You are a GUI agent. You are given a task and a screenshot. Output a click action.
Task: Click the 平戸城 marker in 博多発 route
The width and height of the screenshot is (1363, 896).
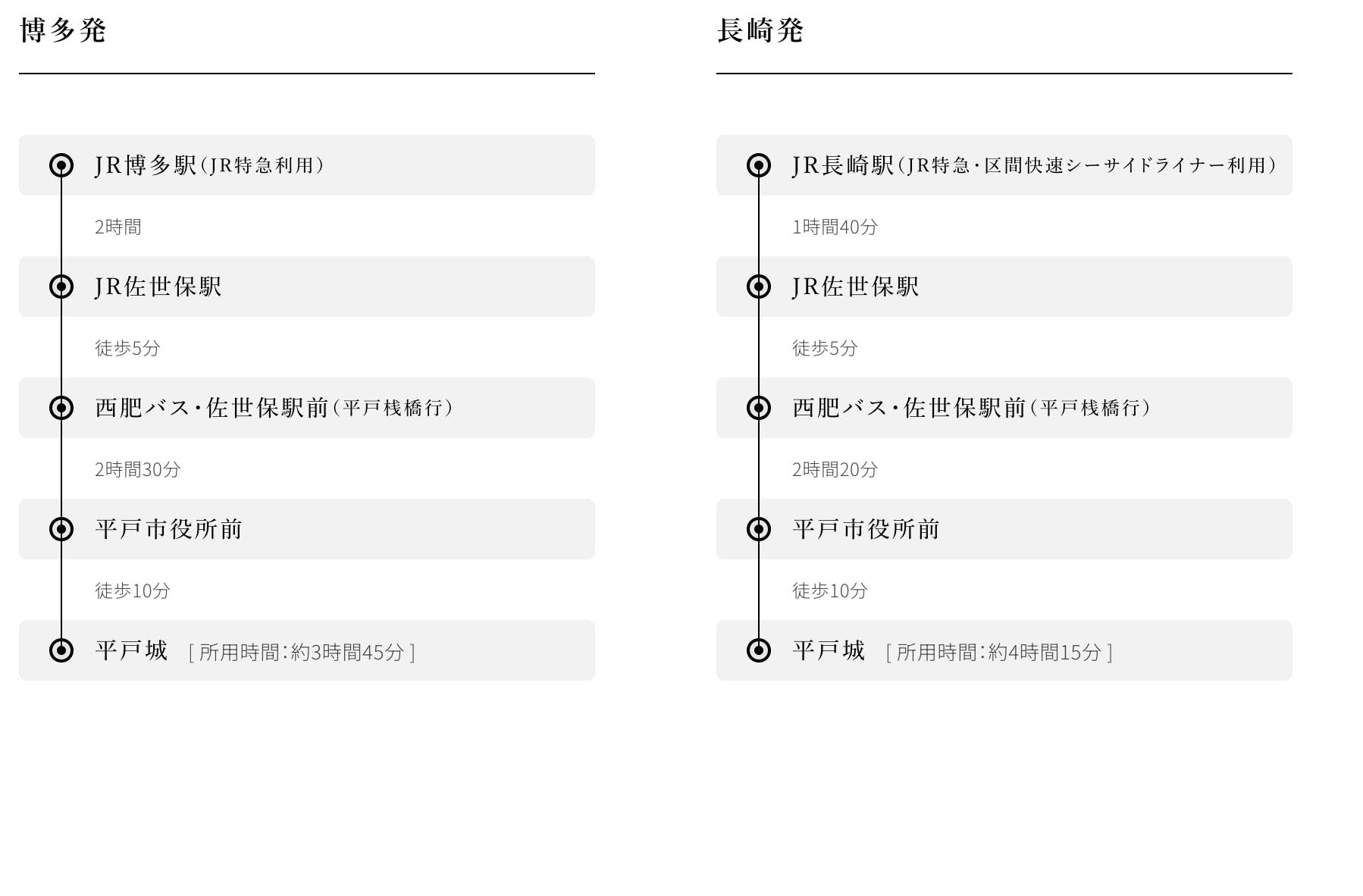(x=61, y=650)
